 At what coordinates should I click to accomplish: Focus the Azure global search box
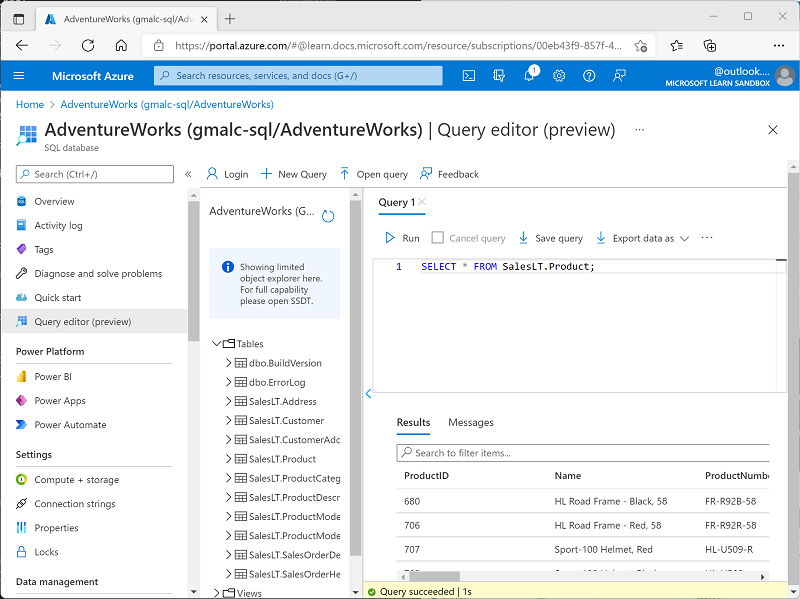coord(298,76)
